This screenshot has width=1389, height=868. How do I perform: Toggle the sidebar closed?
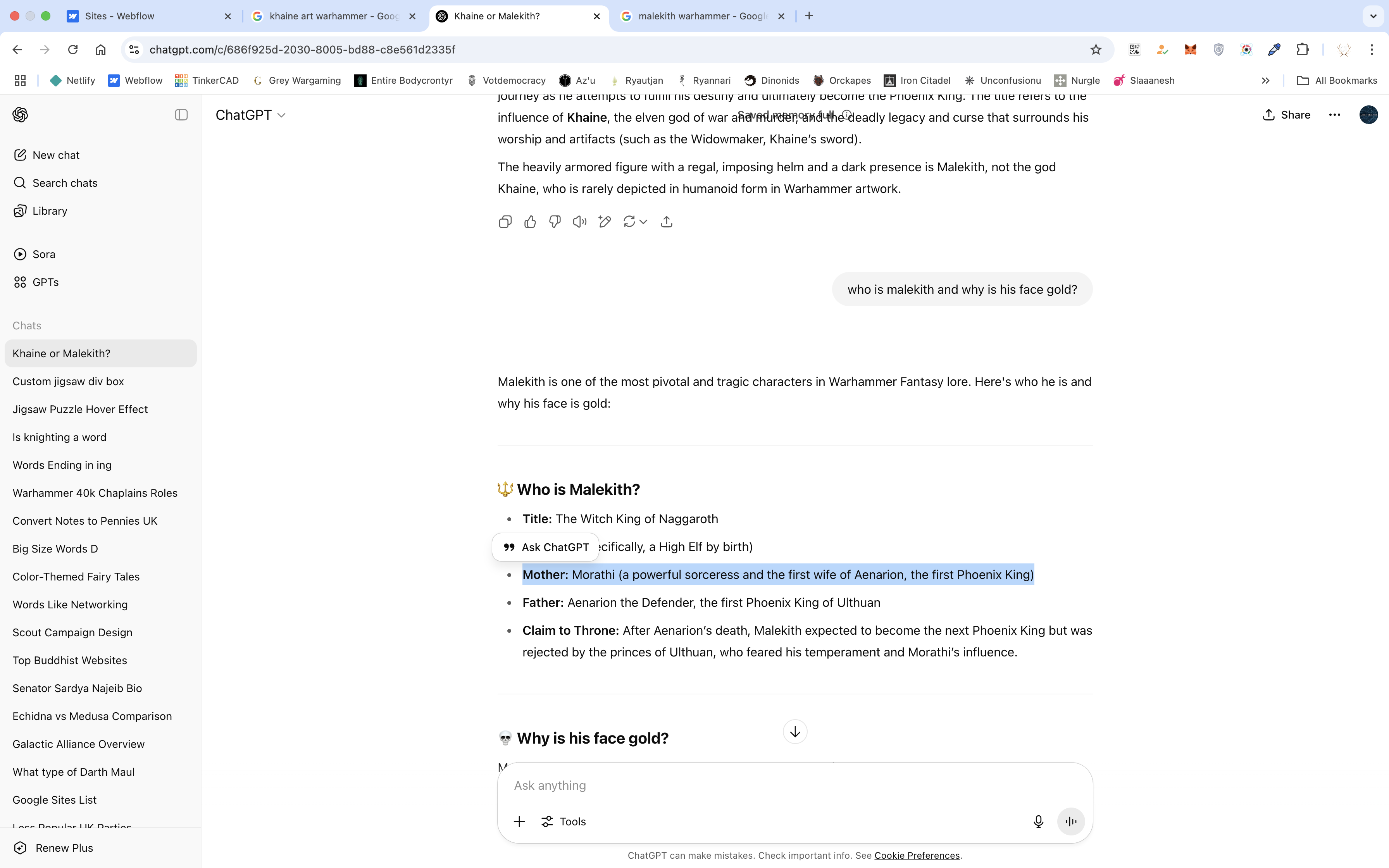pos(181,115)
